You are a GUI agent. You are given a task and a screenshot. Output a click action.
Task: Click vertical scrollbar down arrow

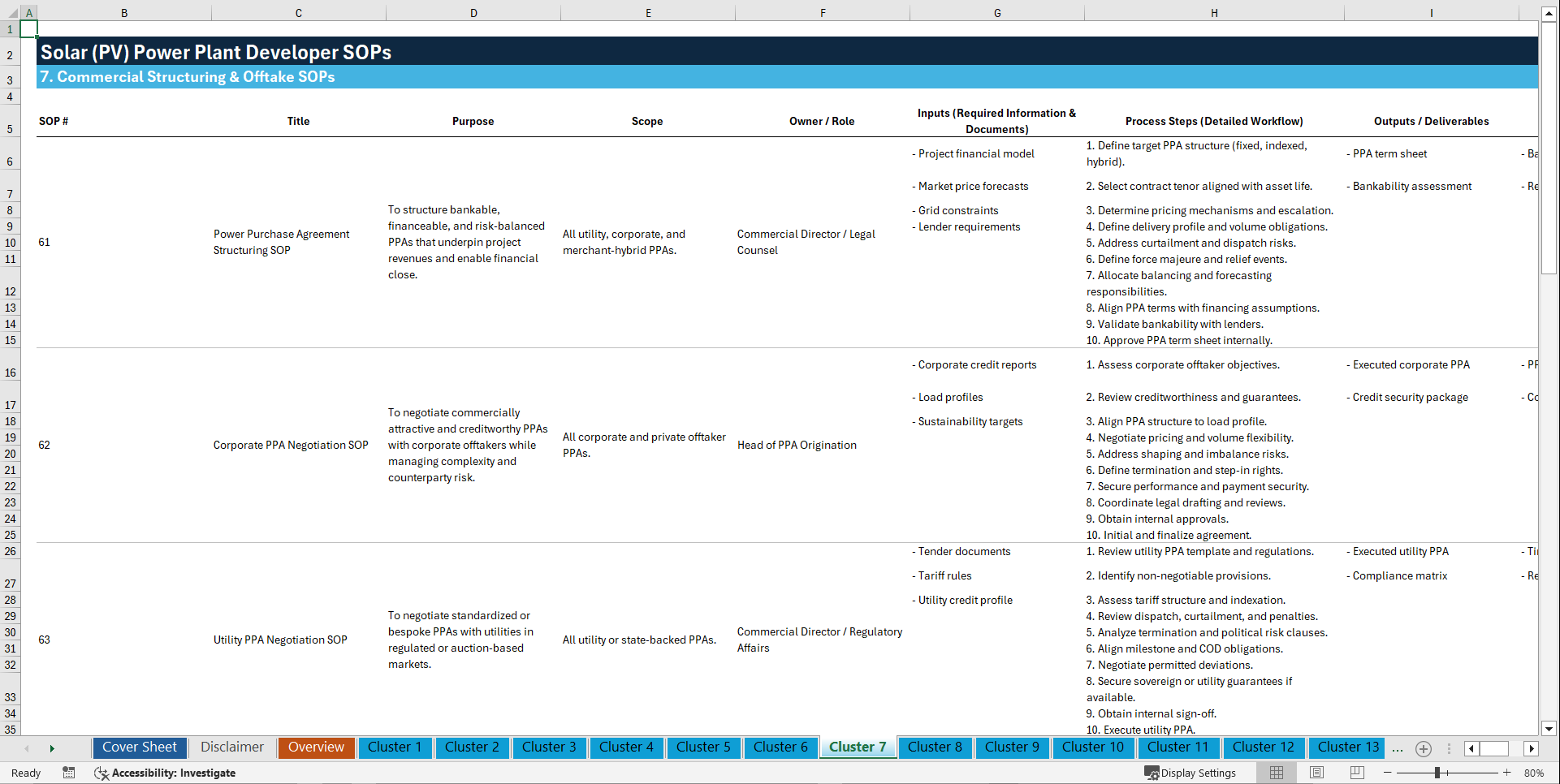coord(1550,729)
